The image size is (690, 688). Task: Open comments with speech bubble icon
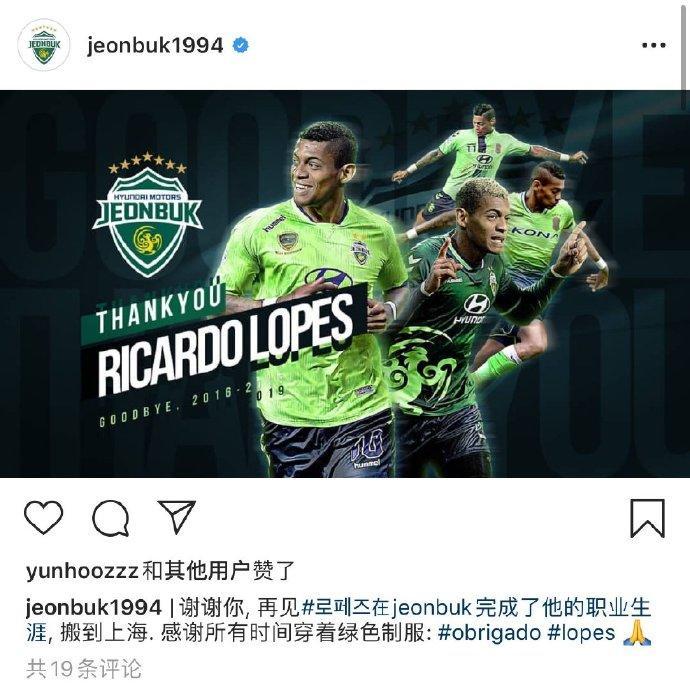coord(110,518)
